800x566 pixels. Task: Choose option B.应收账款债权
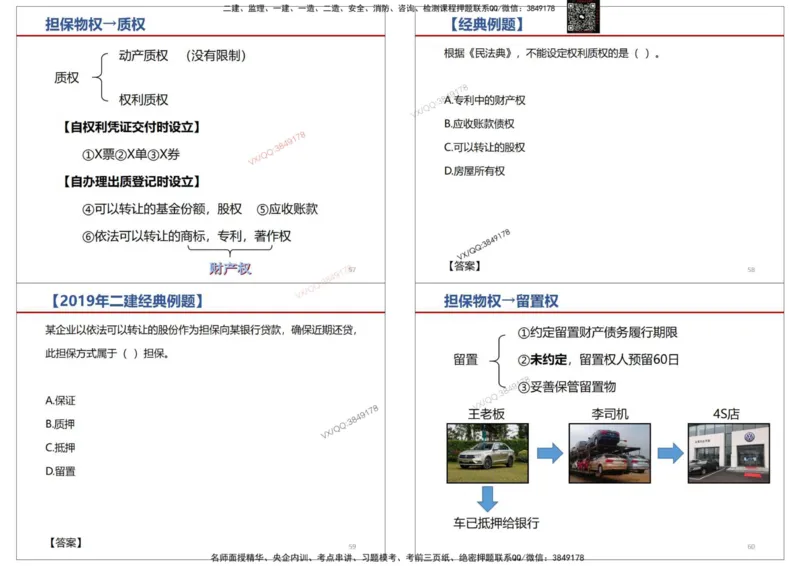479,124
